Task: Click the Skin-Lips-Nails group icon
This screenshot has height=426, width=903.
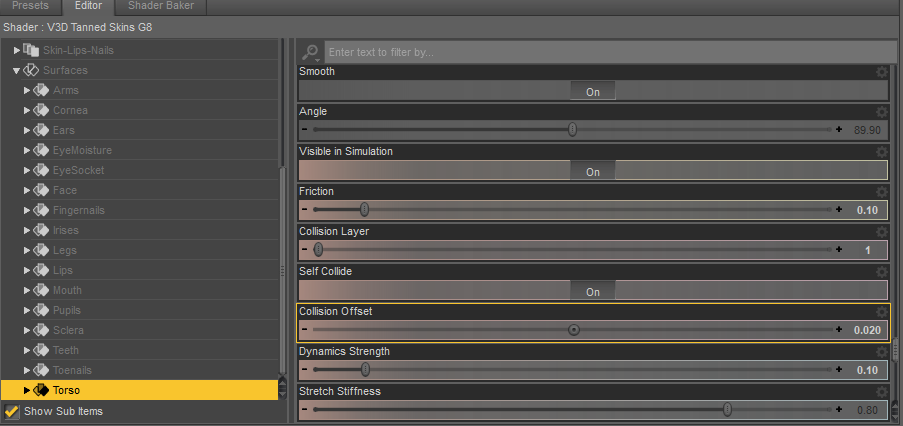Action: (x=31, y=50)
